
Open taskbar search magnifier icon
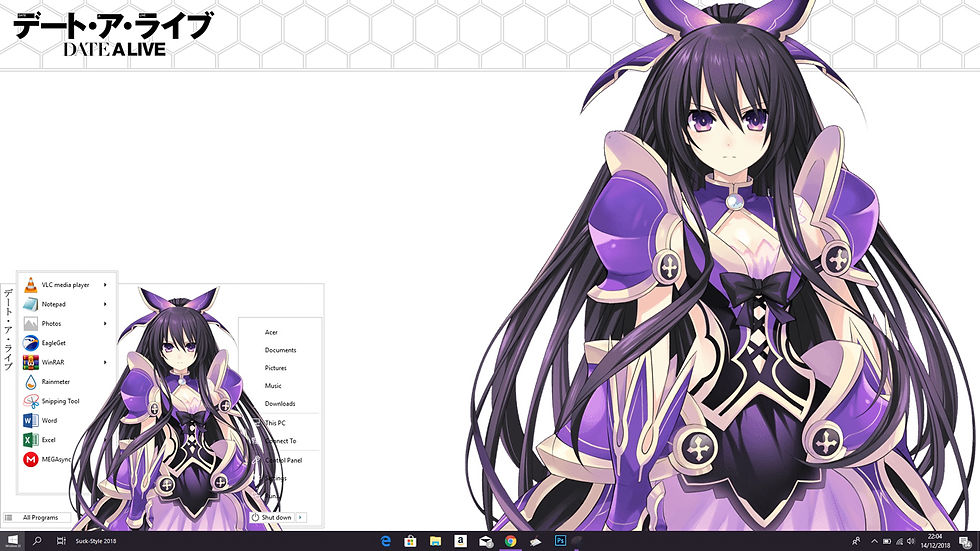37,541
